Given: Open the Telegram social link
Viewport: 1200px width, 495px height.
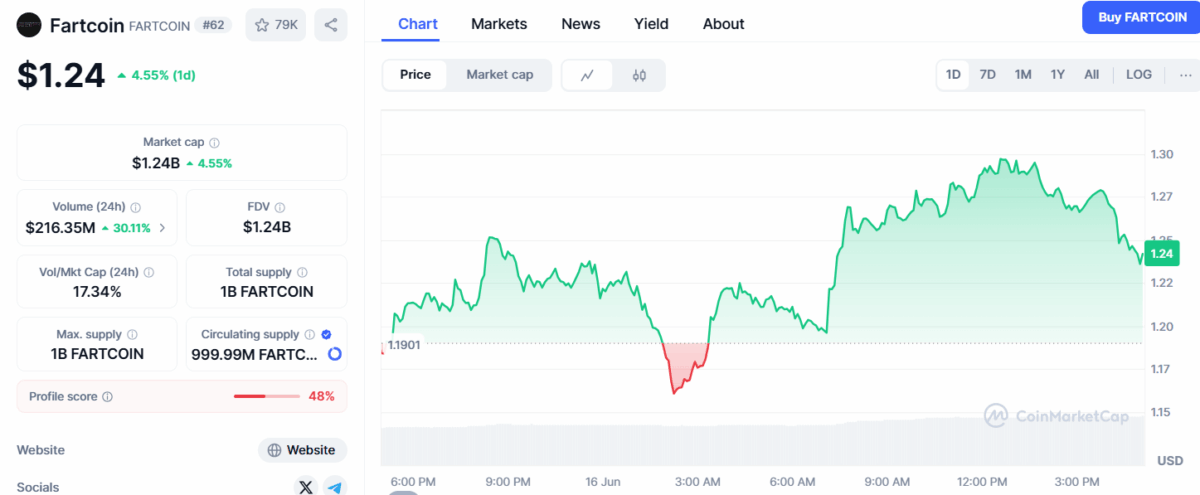Looking at the screenshot, I should [335, 487].
